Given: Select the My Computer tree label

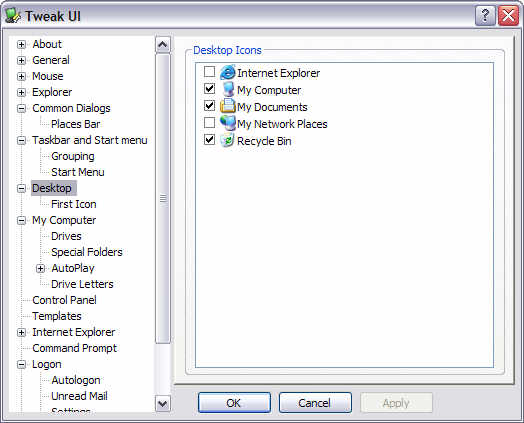Looking at the screenshot, I should 64,220.
